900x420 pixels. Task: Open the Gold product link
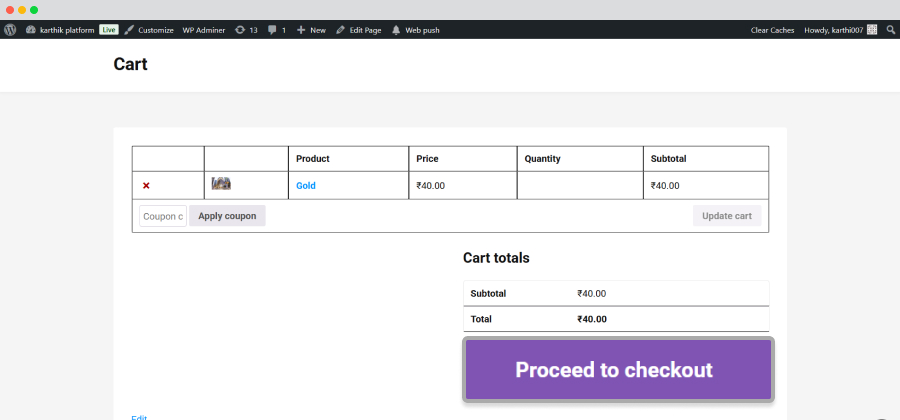pyautogui.click(x=306, y=185)
